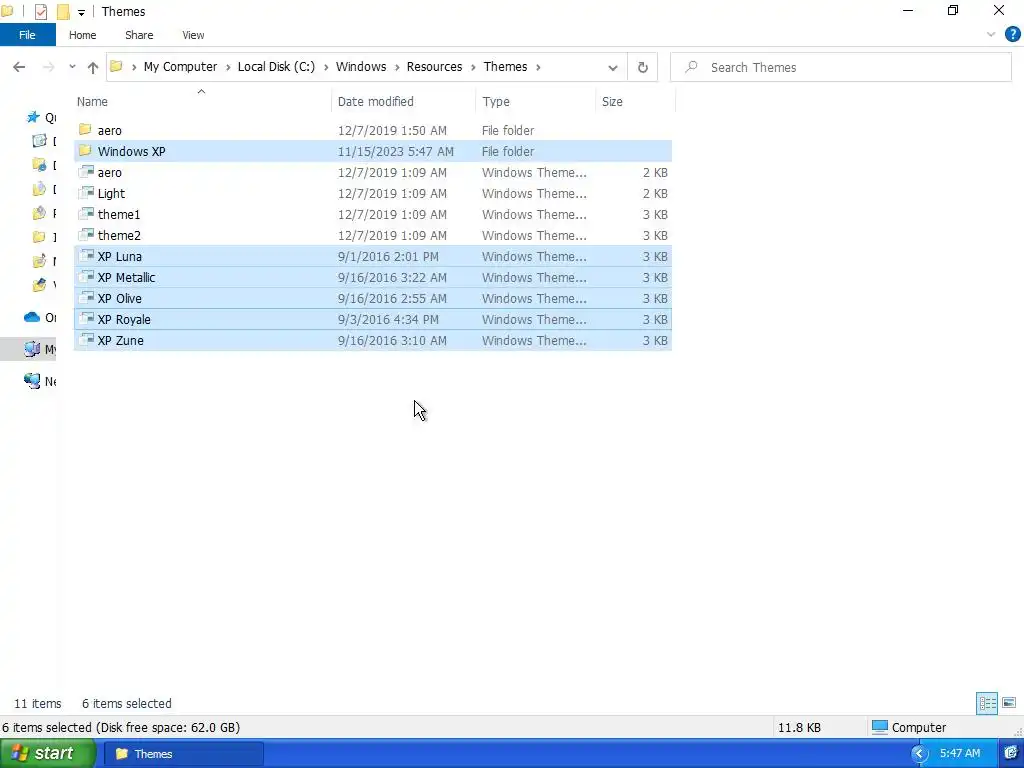Select the Light theme file icon

click(86, 193)
